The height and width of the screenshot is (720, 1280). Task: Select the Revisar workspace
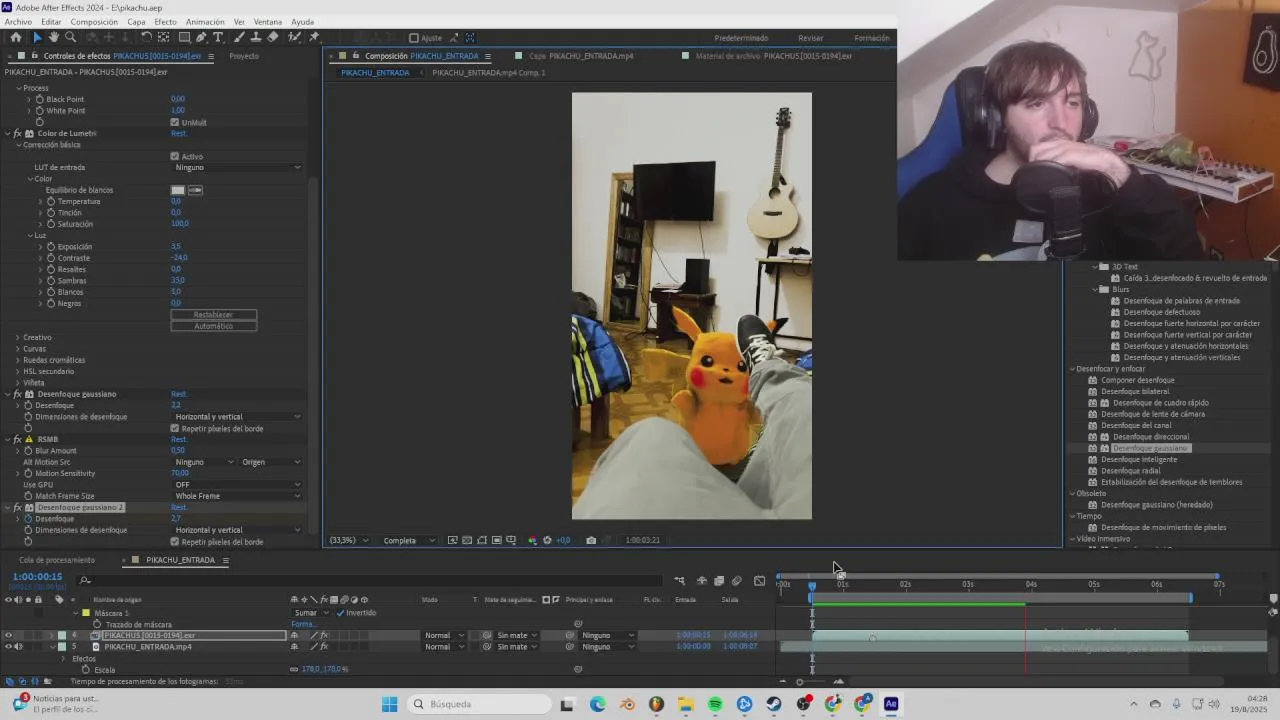pos(810,38)
